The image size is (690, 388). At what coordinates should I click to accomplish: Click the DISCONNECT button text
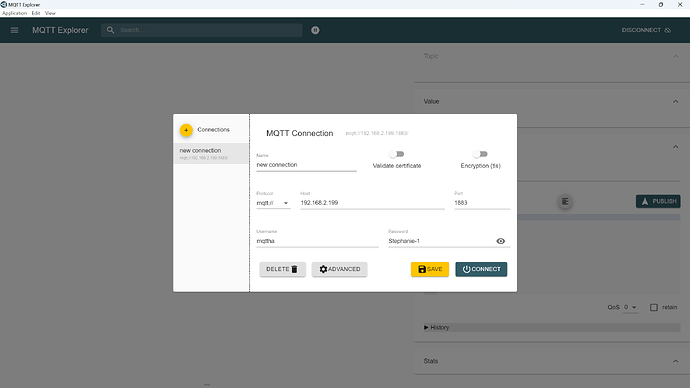coord(641,30)
